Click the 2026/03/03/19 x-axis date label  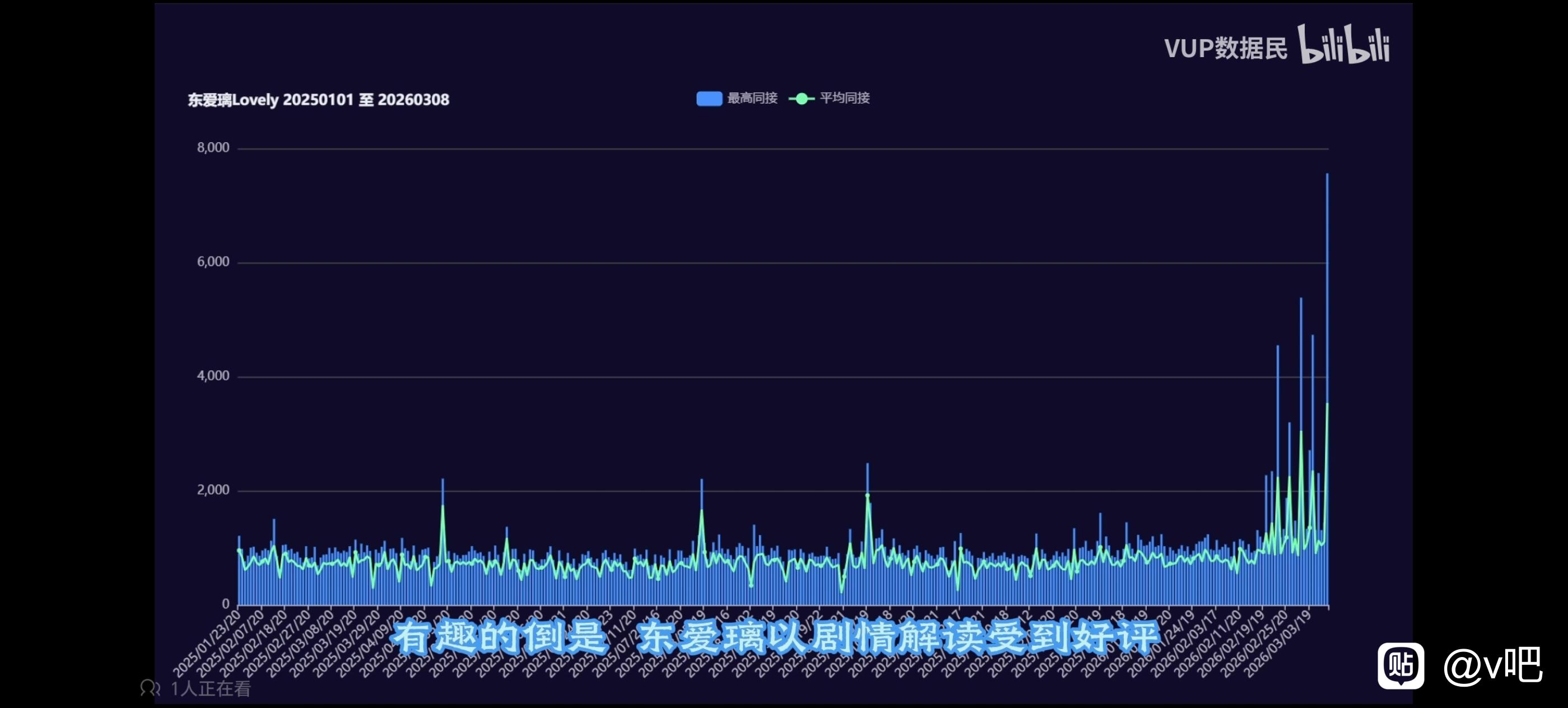pos(1277,644)
